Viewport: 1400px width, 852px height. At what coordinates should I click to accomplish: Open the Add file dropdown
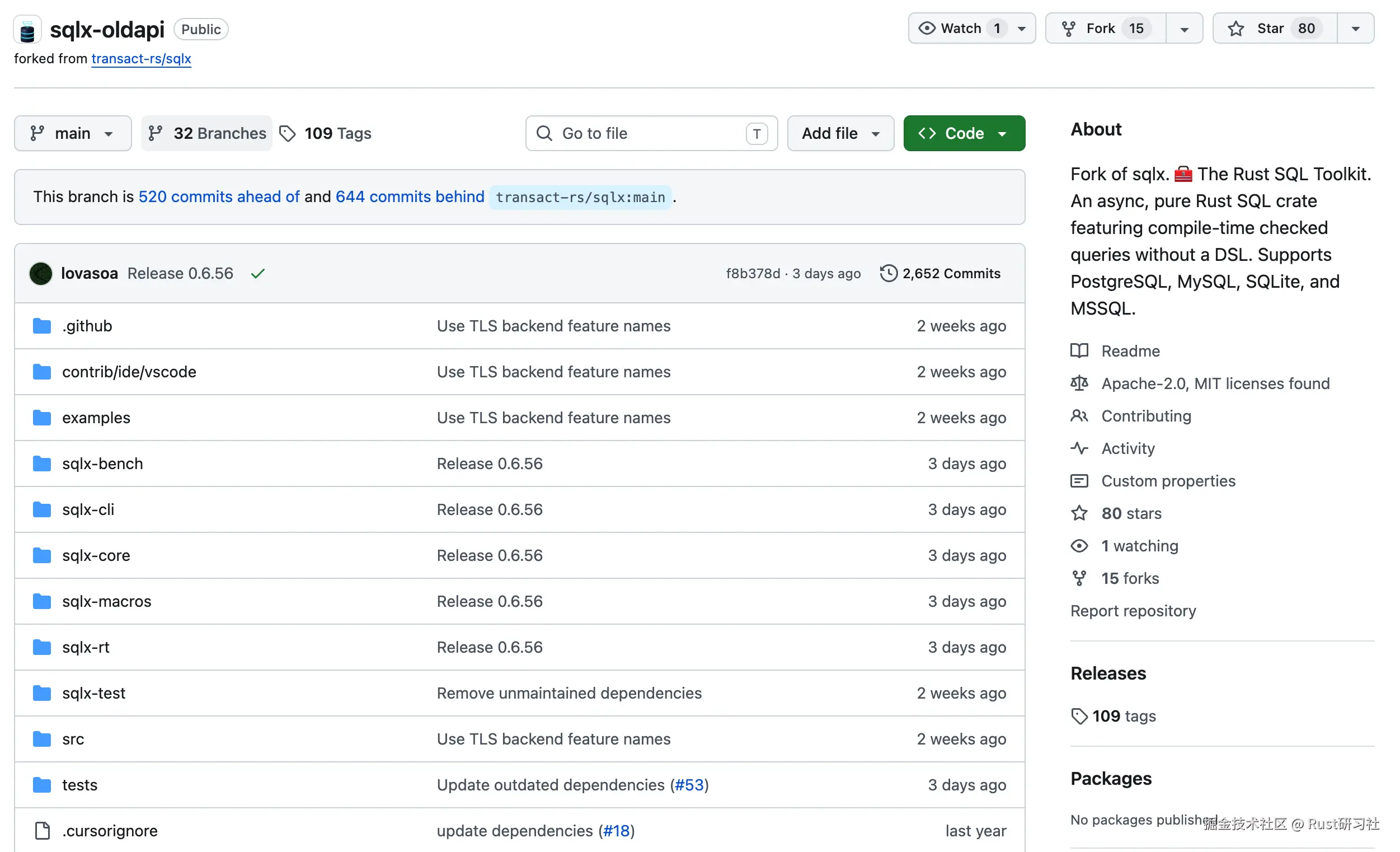(842, 134)
